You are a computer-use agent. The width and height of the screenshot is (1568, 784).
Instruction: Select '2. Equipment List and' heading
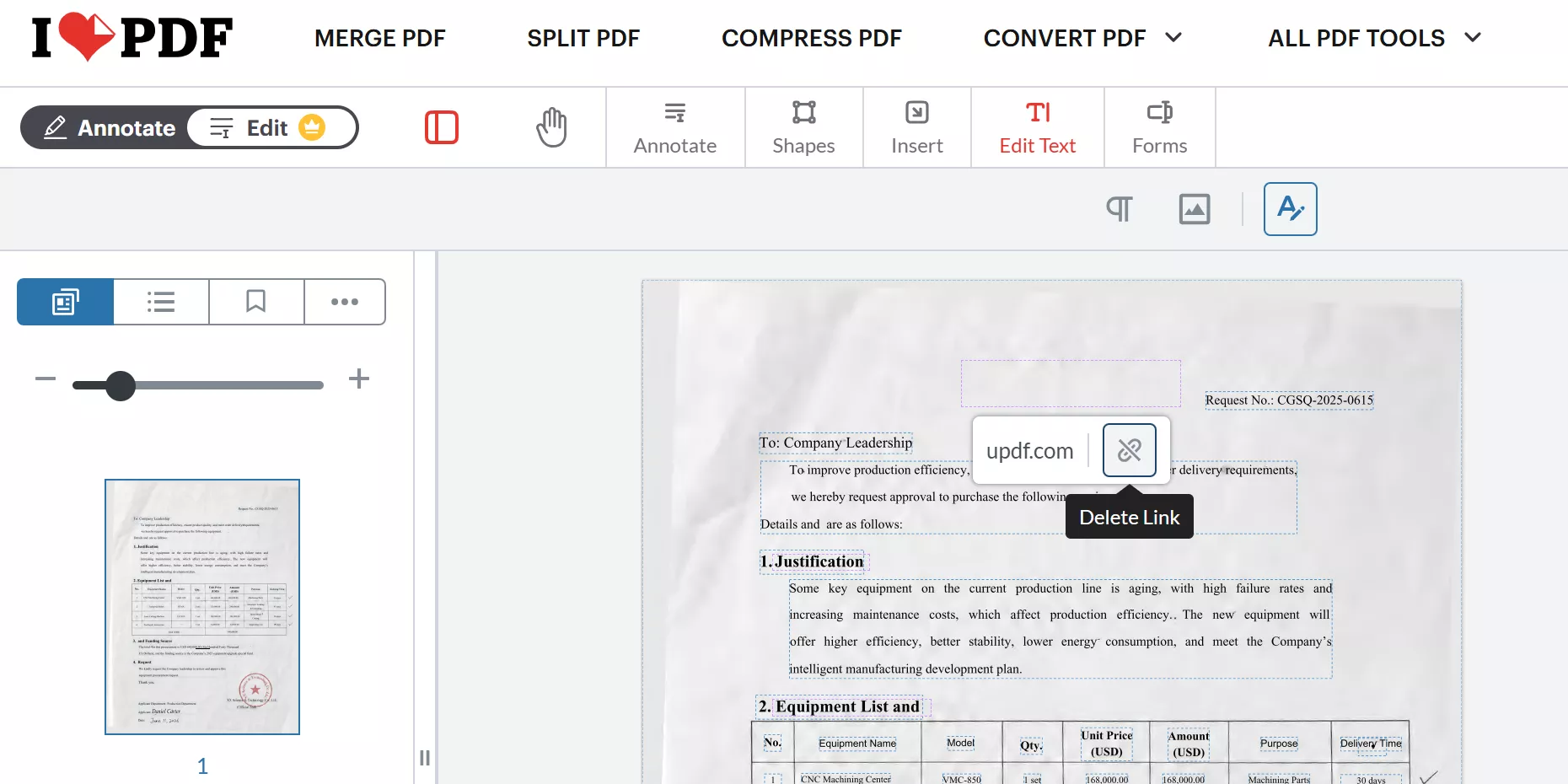pos(840,706)
